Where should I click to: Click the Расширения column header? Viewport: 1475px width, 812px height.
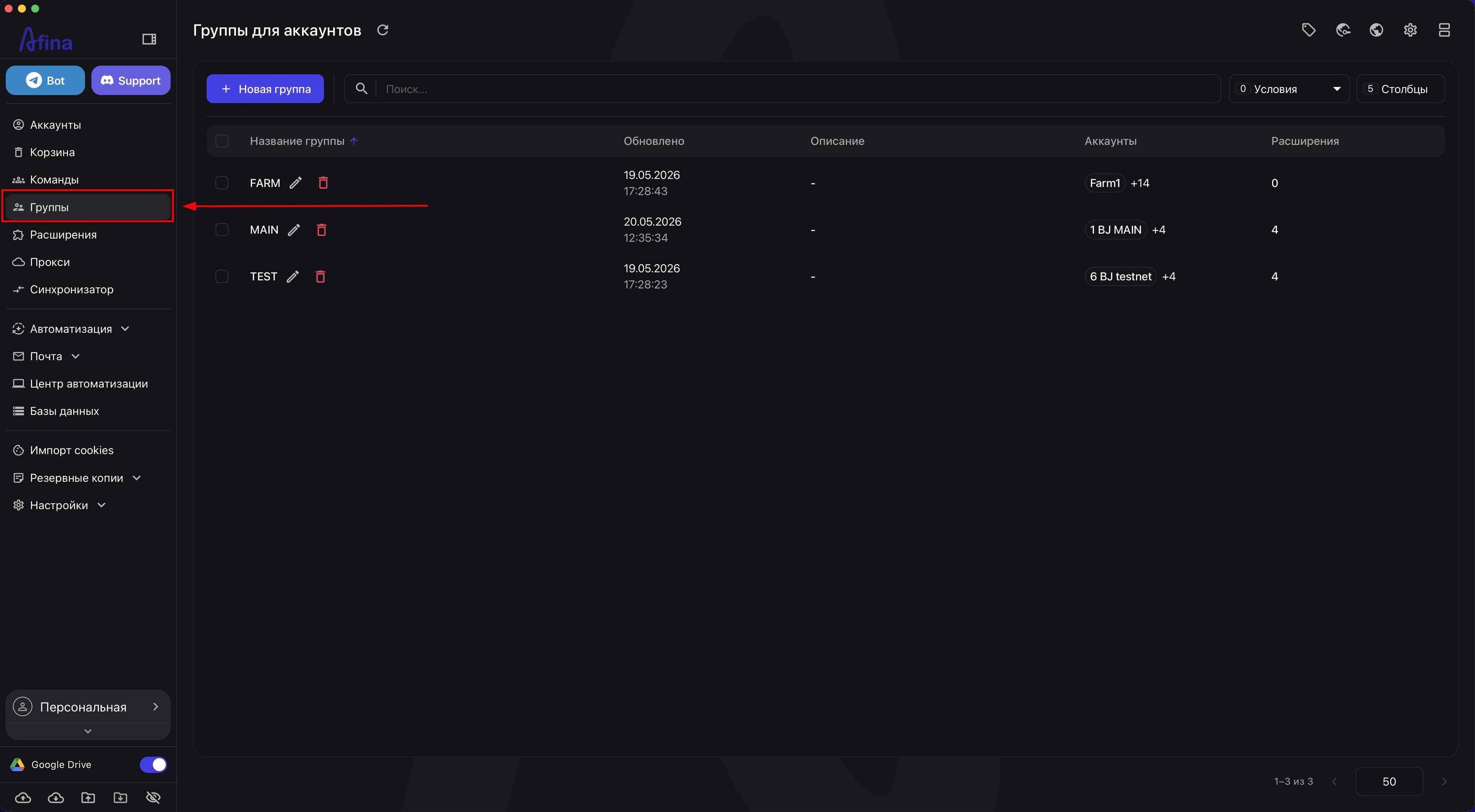[1305, 141]
